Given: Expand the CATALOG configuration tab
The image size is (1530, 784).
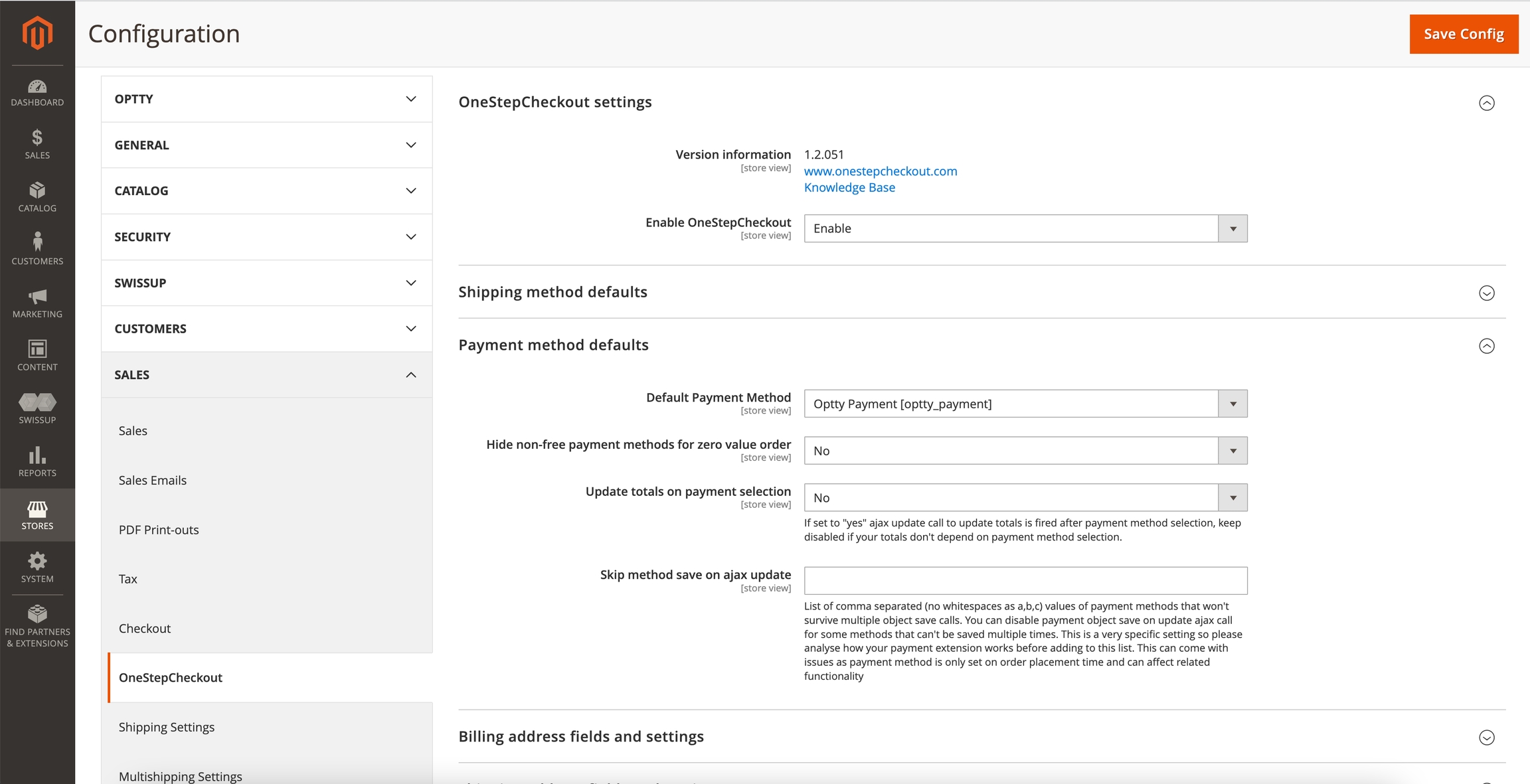Looking at the screenshot, I should click(x=266, y=191).
